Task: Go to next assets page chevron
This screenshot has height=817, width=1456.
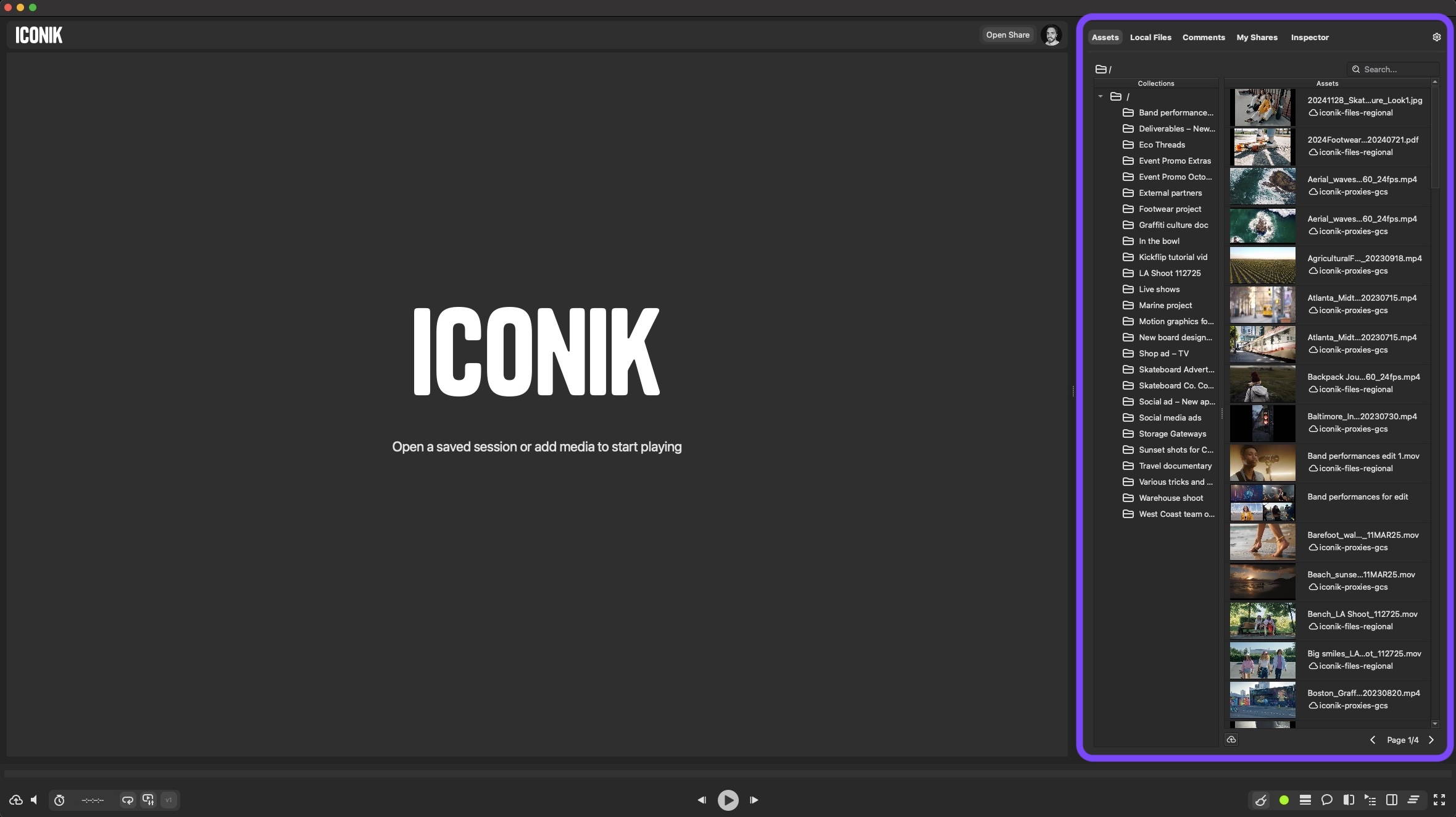Action: tap(1431, 740)
